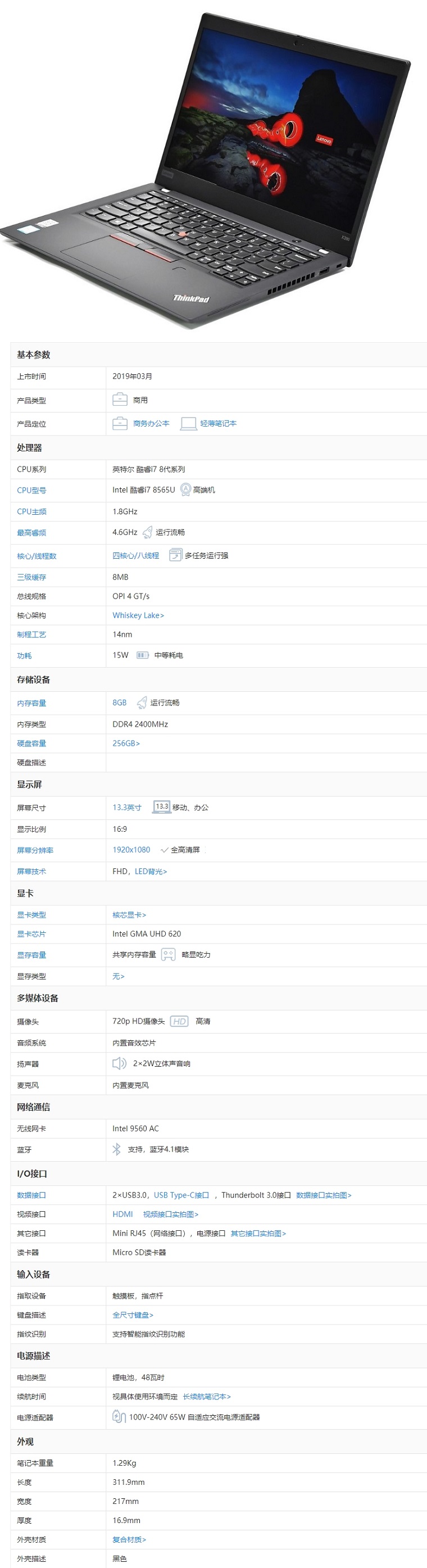Click the power adapter icon
Image resolution: width=427 pixels, height=1568 pixels.
coord(119,1416)
